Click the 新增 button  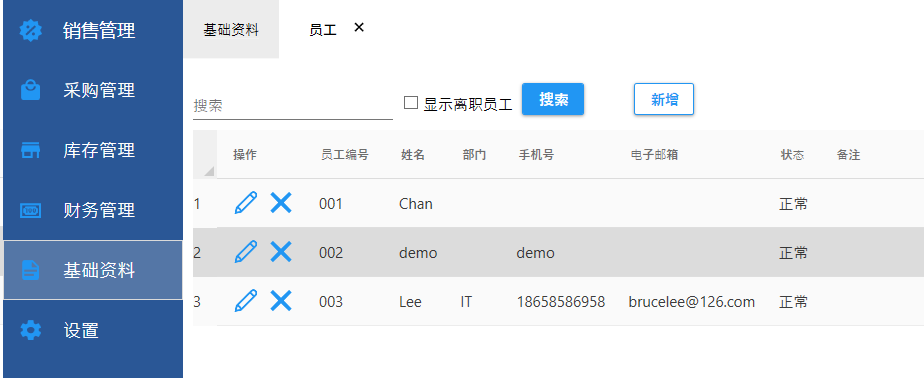[664, 99]
